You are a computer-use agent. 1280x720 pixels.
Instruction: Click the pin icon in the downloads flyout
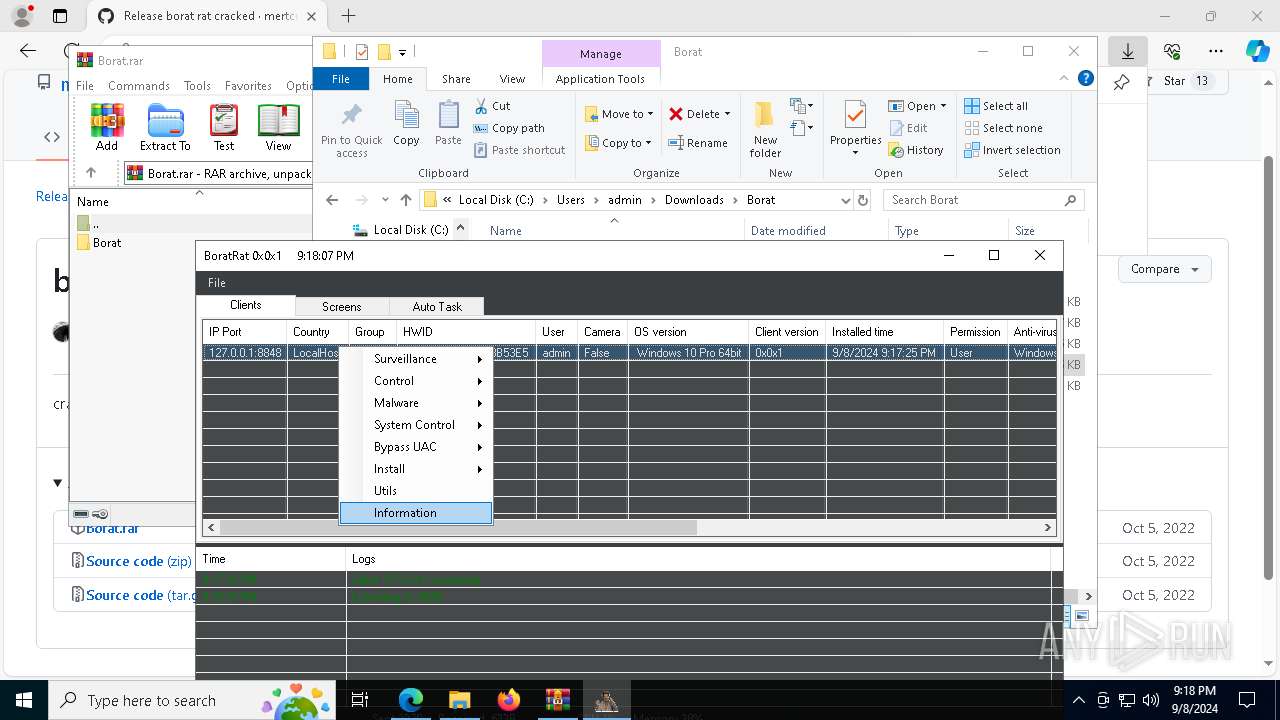[1121, 82]
